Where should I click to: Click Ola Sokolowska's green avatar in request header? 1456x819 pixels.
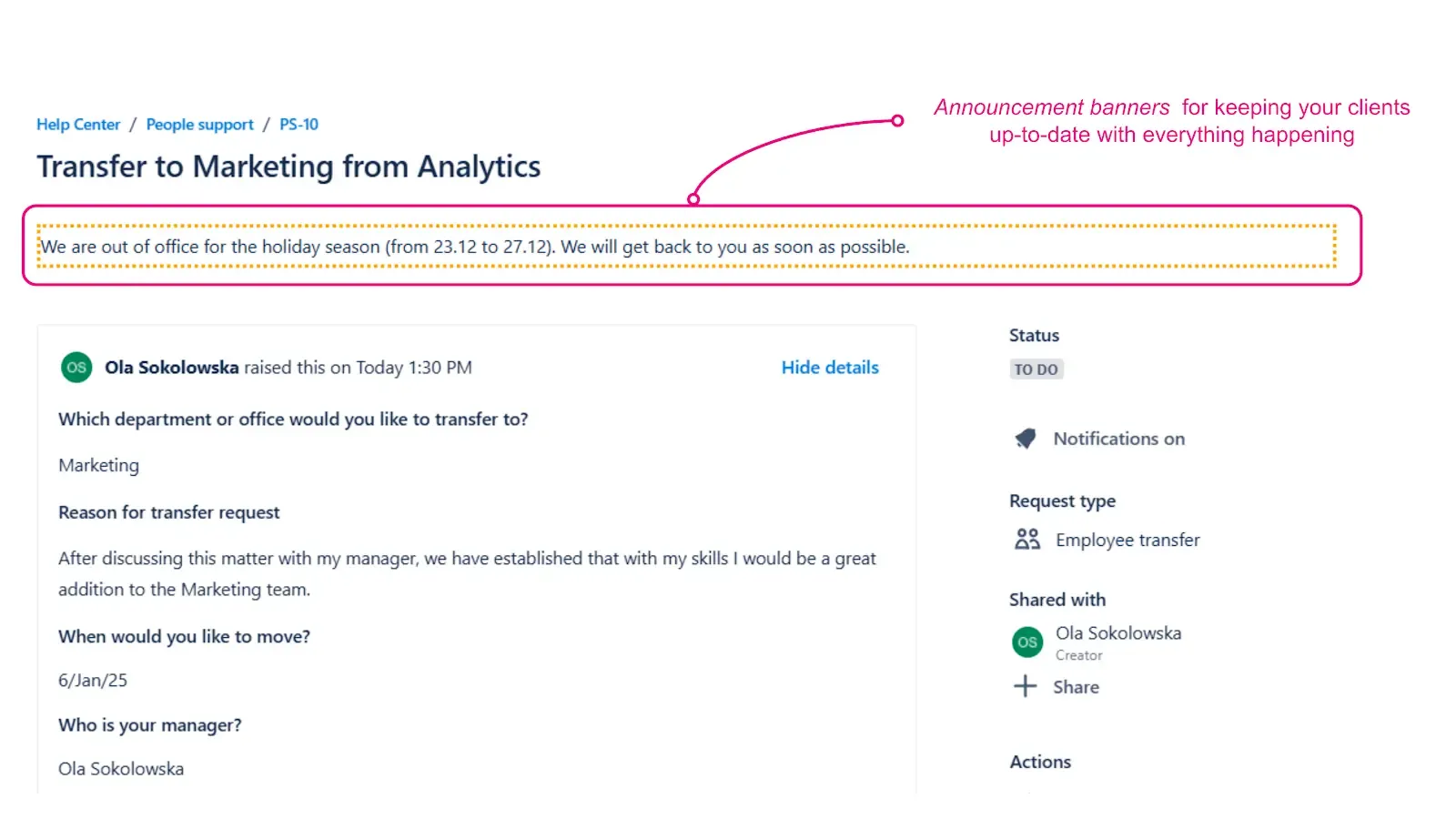76,368
